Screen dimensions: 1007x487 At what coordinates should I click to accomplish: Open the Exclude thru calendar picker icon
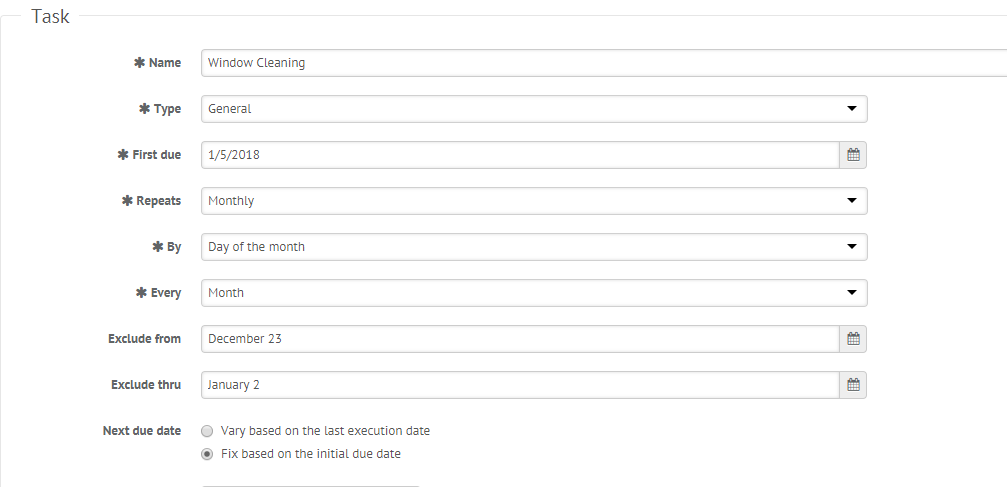click(x=853, y=385)
